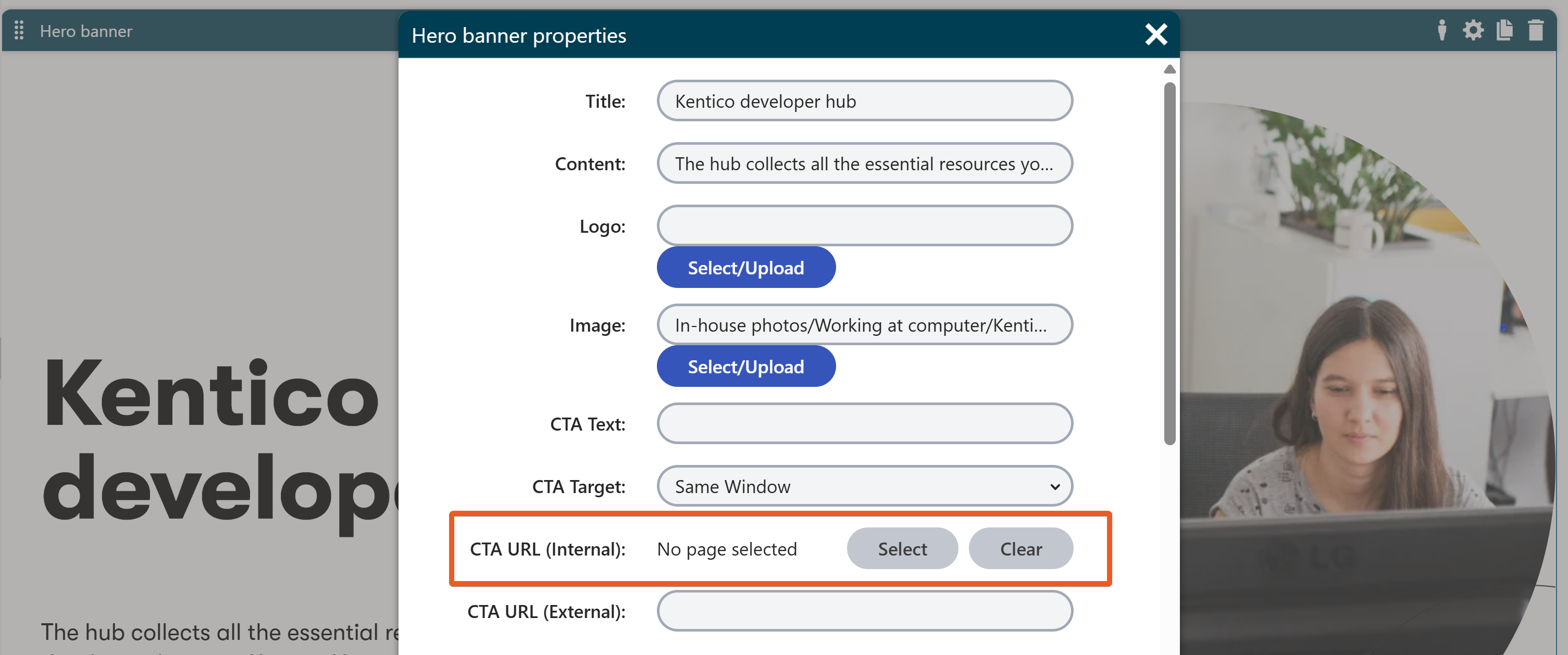The height and width of the screenshot is (655, 1568).
Task: Click into the Content text field
Action: (x=864, y=163)
